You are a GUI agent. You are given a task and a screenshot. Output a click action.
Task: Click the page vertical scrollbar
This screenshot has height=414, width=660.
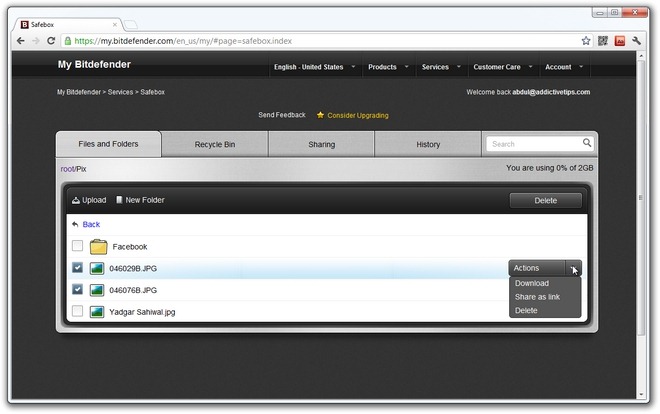(x=641, y=198)
